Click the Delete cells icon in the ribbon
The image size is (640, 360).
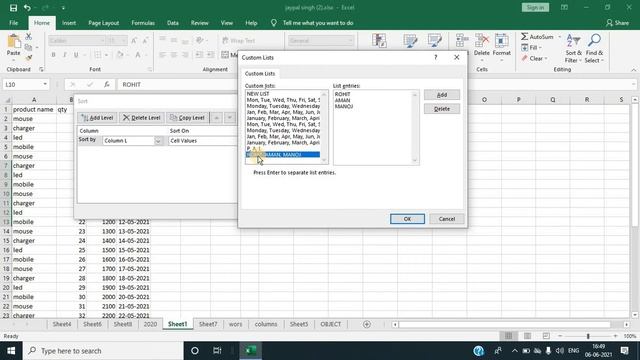(482, 41)
